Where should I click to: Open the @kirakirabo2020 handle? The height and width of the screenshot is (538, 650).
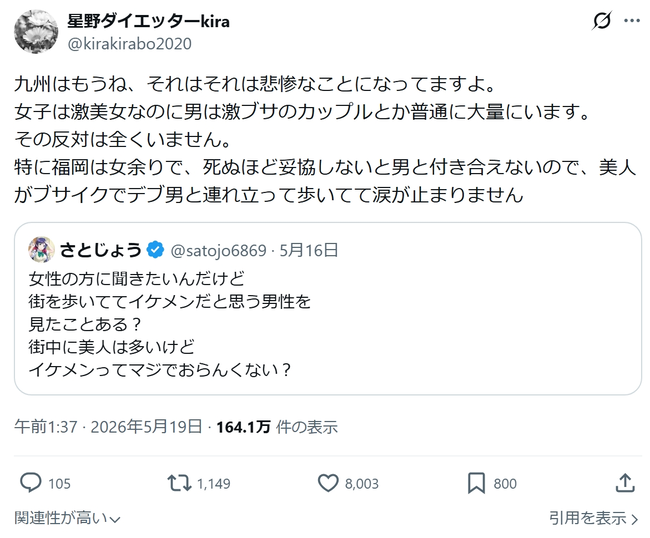(129, 44)
